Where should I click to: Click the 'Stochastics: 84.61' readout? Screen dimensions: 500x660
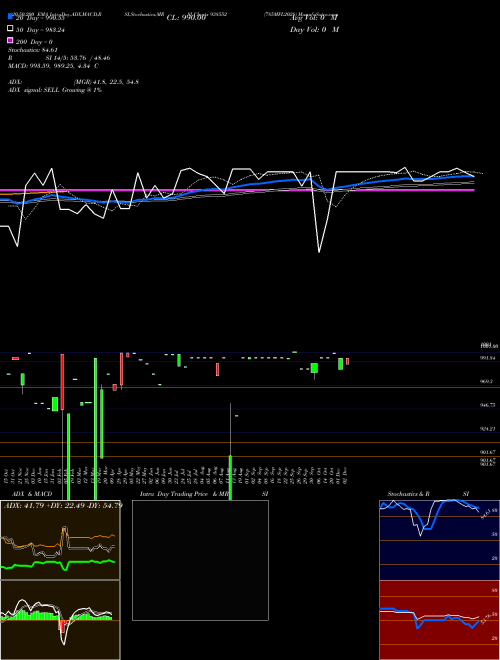[x=33, y=50]
